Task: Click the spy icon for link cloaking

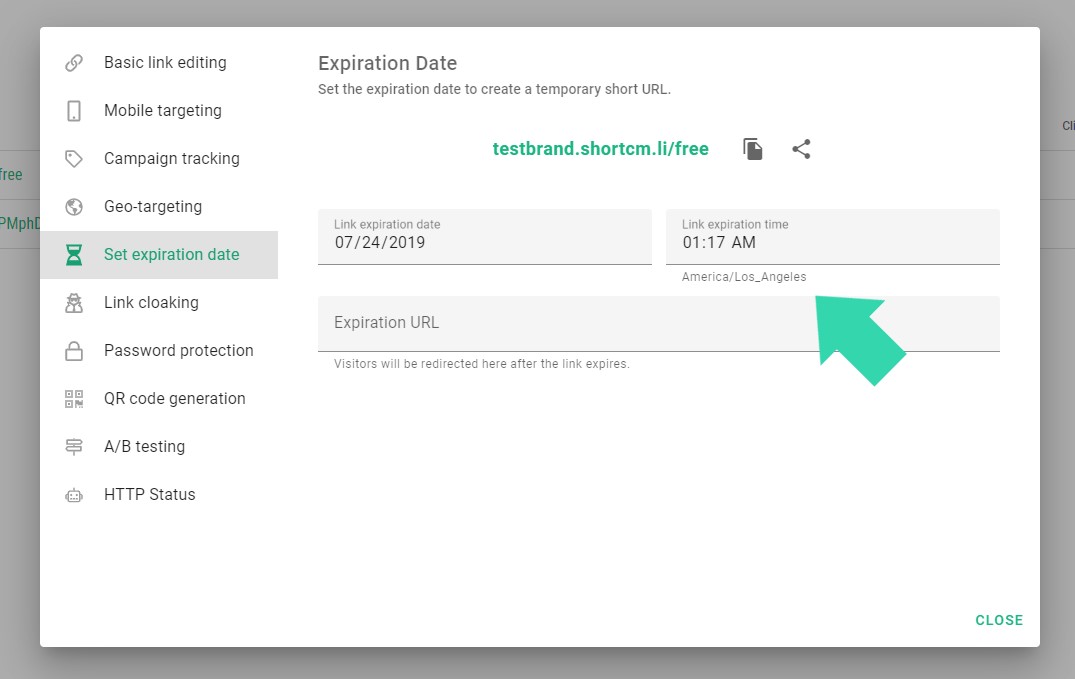Action: point(74,303)
